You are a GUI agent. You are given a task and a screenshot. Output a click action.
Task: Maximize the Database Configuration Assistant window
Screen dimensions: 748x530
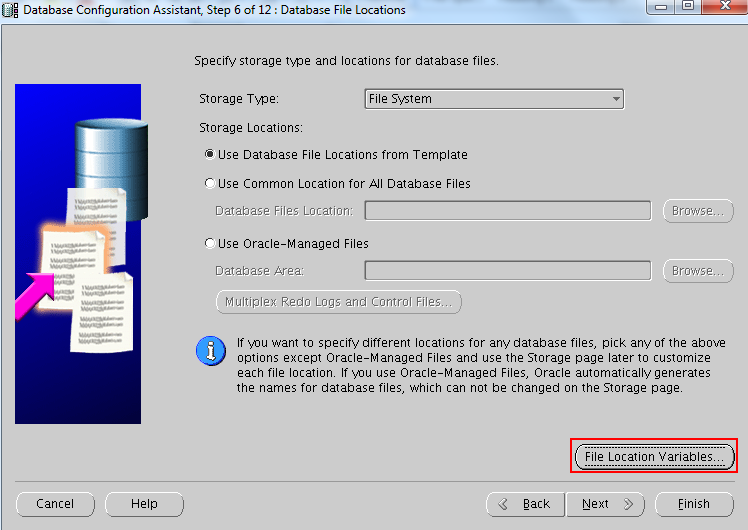(688, 7)
